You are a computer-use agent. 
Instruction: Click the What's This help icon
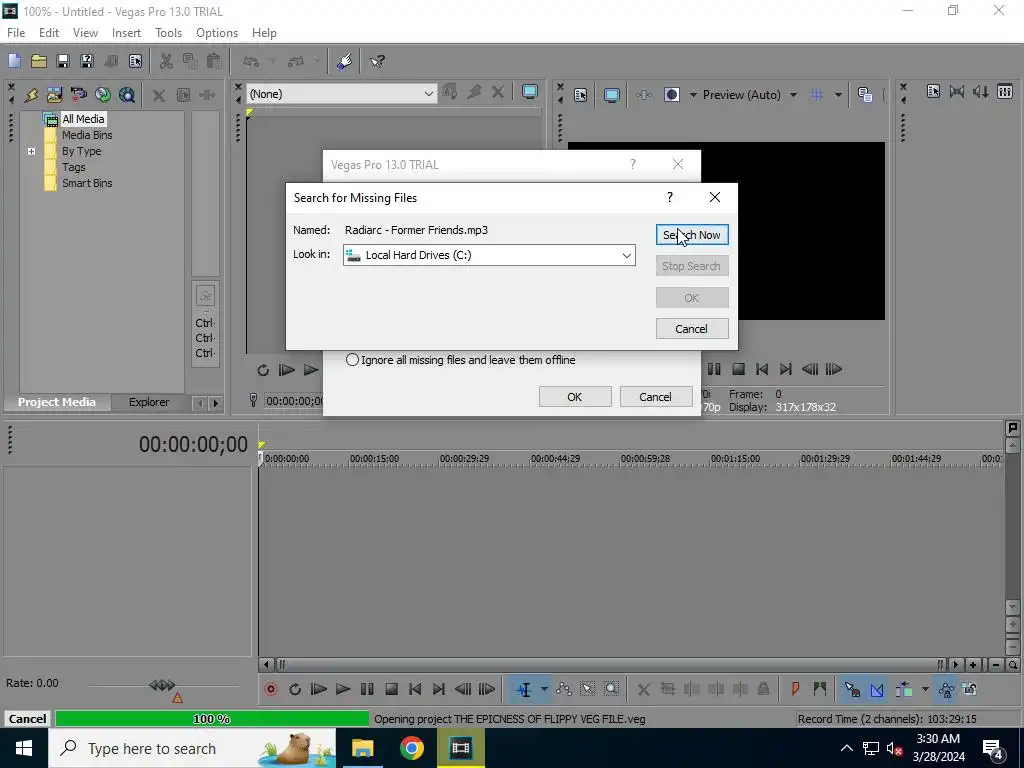[377, 61]
